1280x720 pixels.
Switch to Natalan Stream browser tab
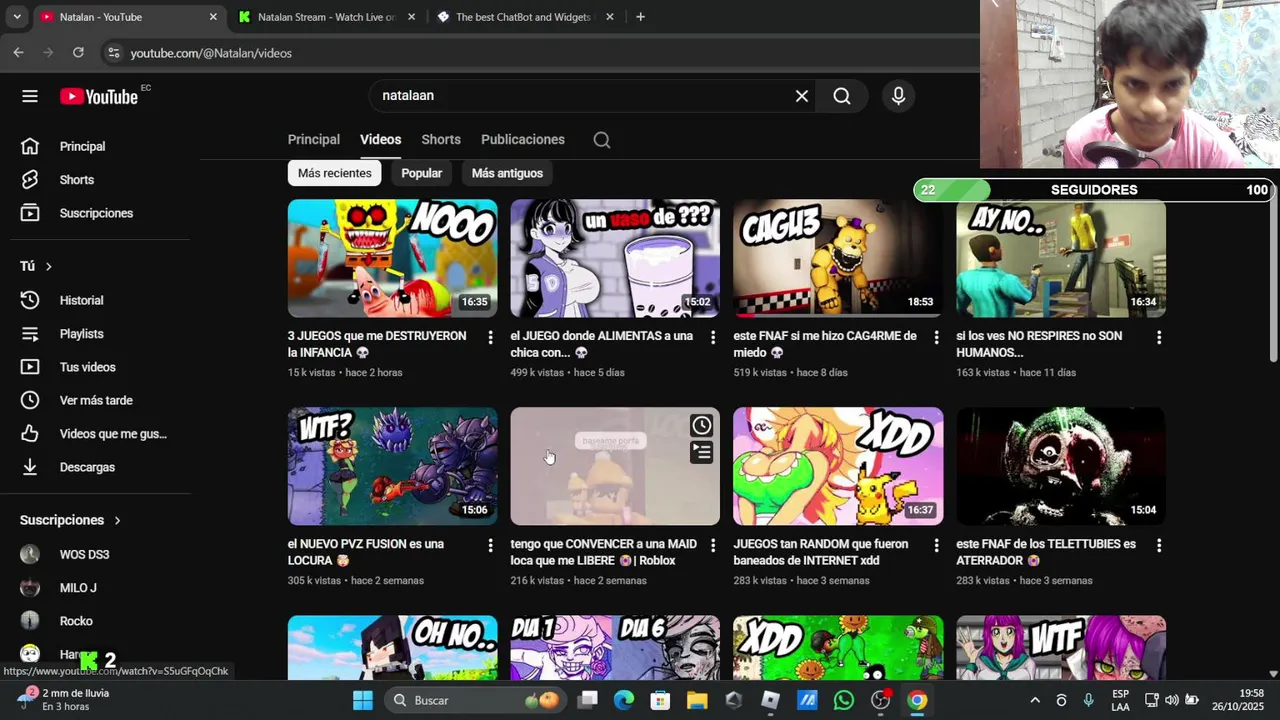326,17
